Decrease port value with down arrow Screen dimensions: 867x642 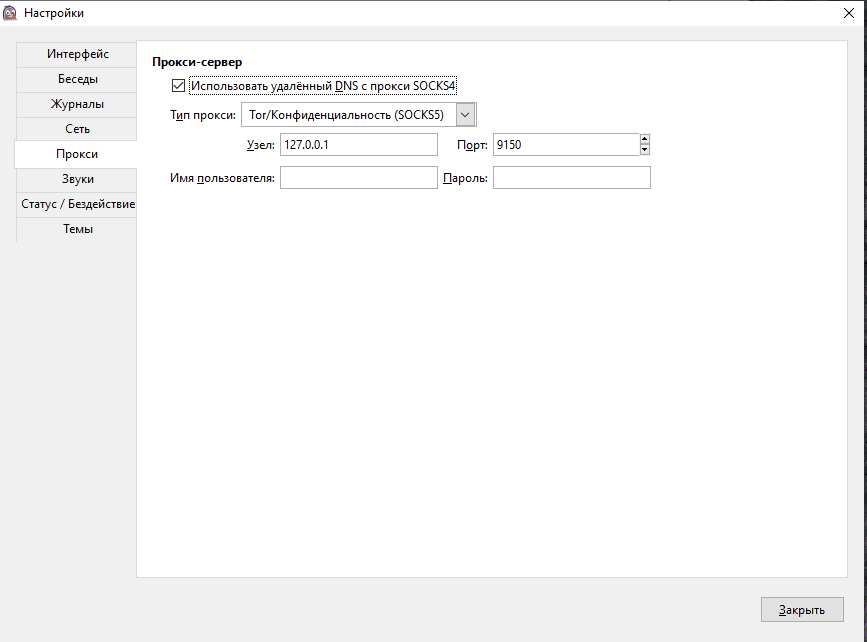click(644, 150)
